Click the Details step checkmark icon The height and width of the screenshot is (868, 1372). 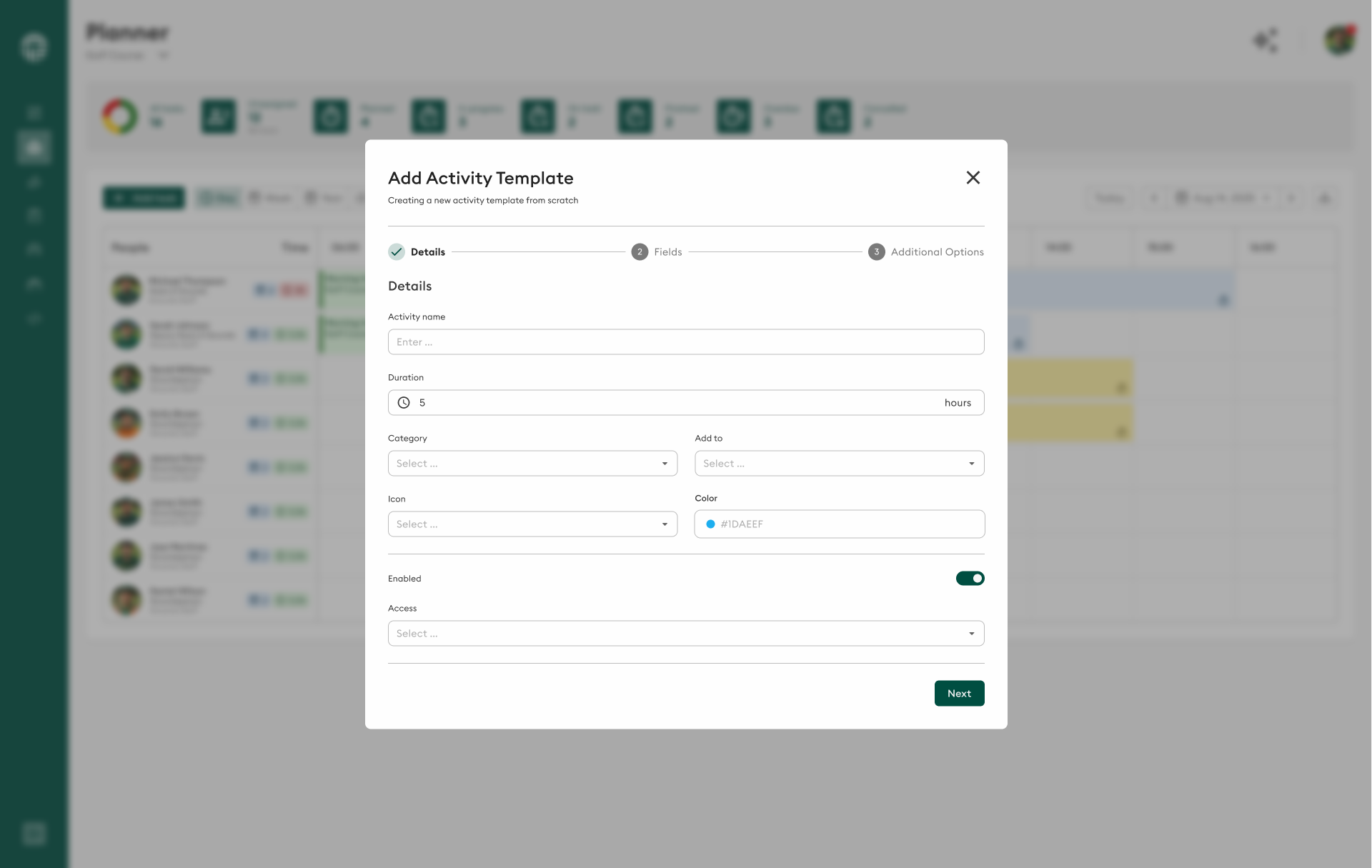397,251
